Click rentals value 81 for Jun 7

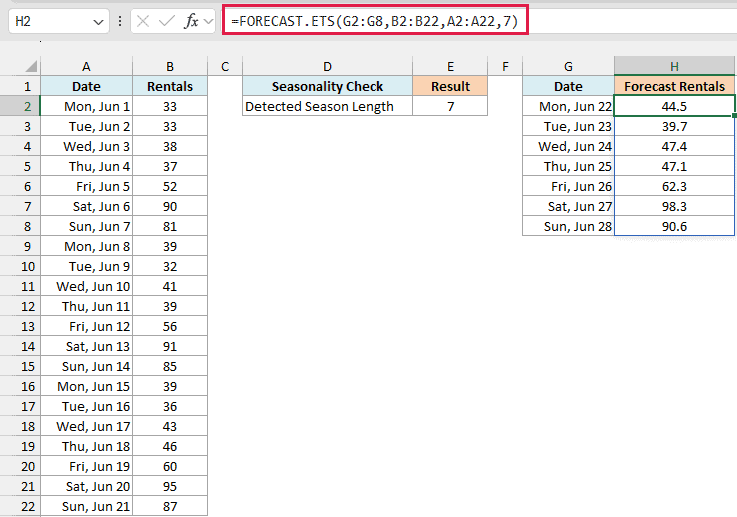click(x=170, y=226)
